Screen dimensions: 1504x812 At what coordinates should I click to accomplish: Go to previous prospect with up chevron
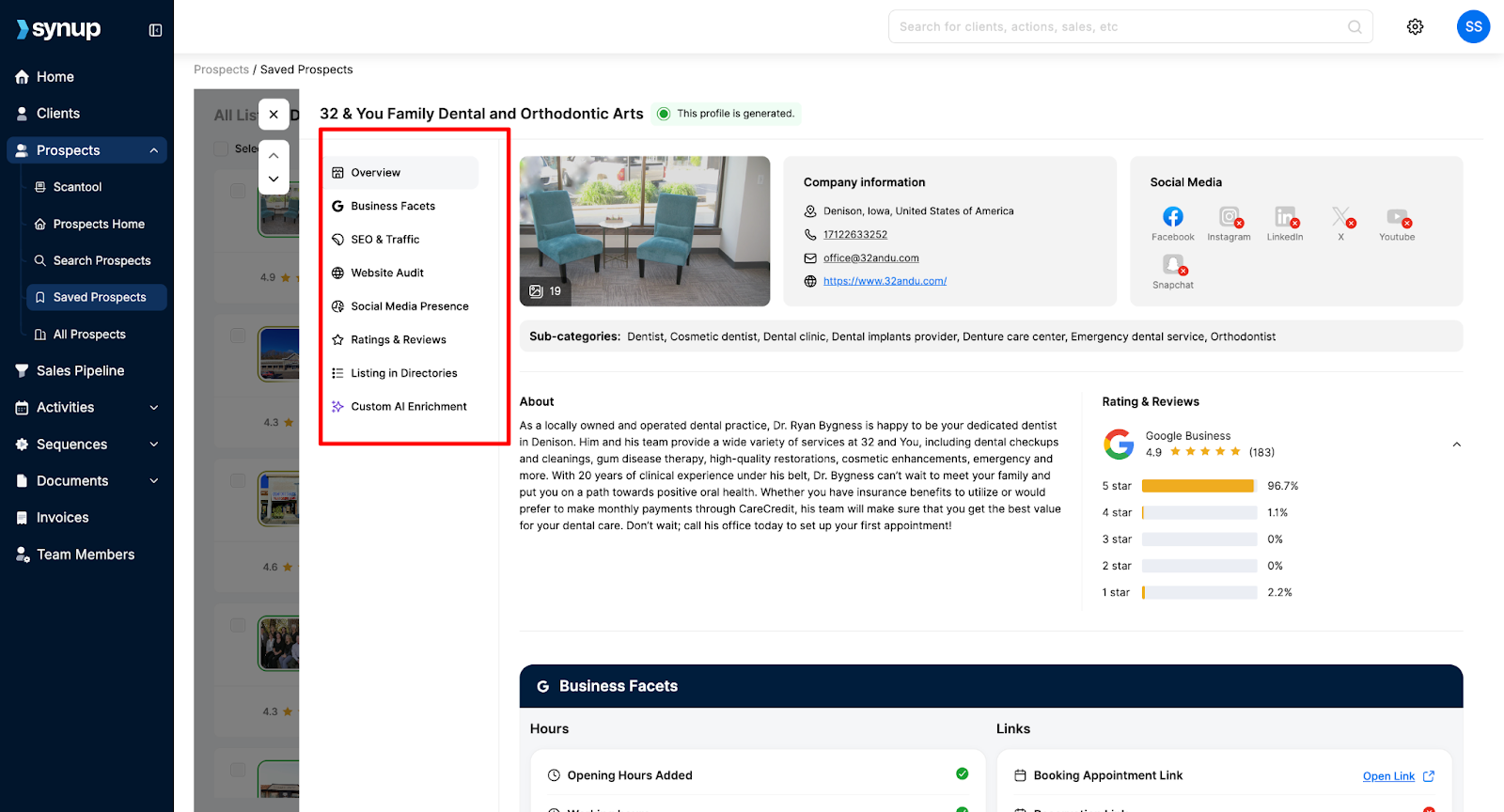(x=274, y=156)
